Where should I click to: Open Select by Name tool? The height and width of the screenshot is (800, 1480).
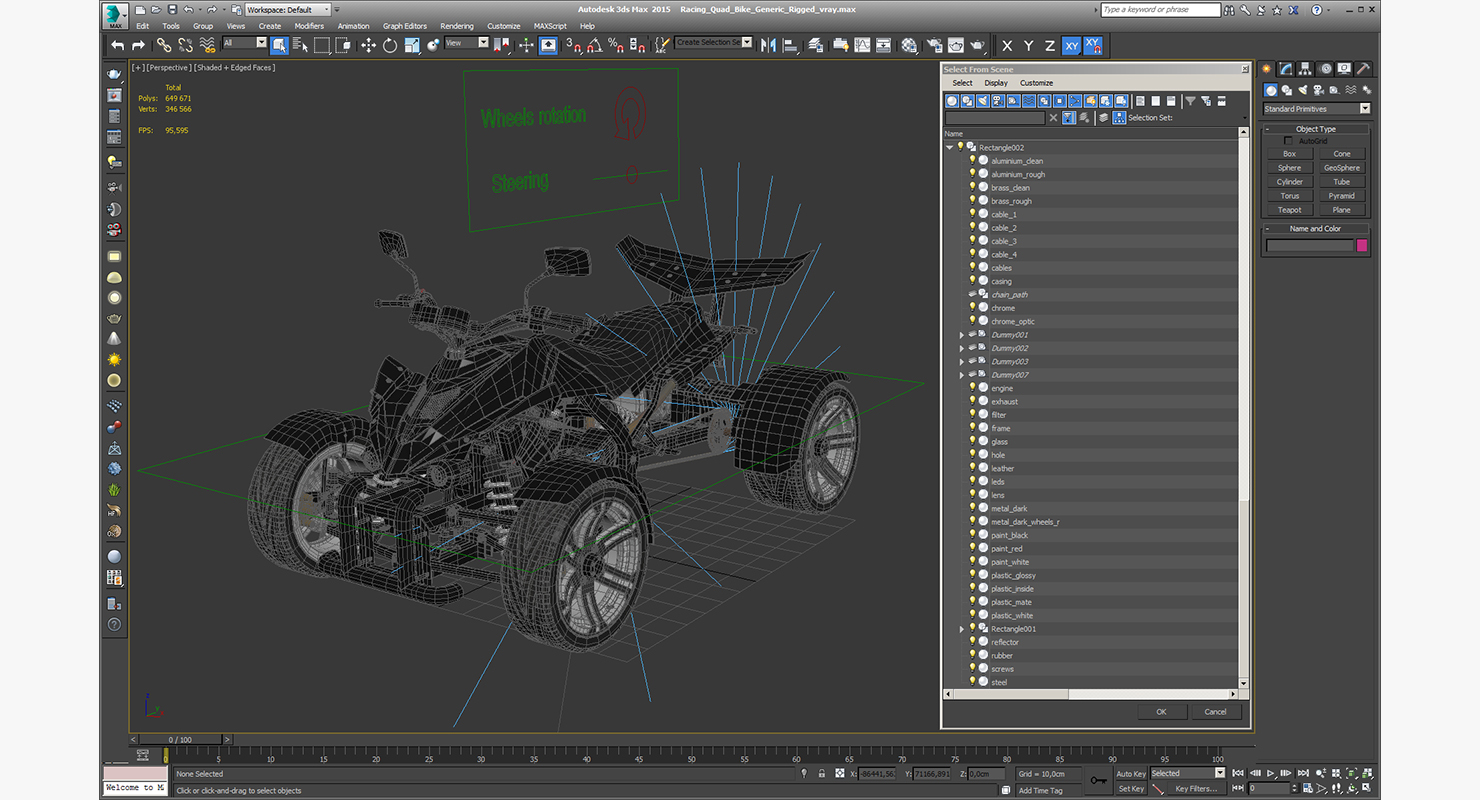(300, 45)
